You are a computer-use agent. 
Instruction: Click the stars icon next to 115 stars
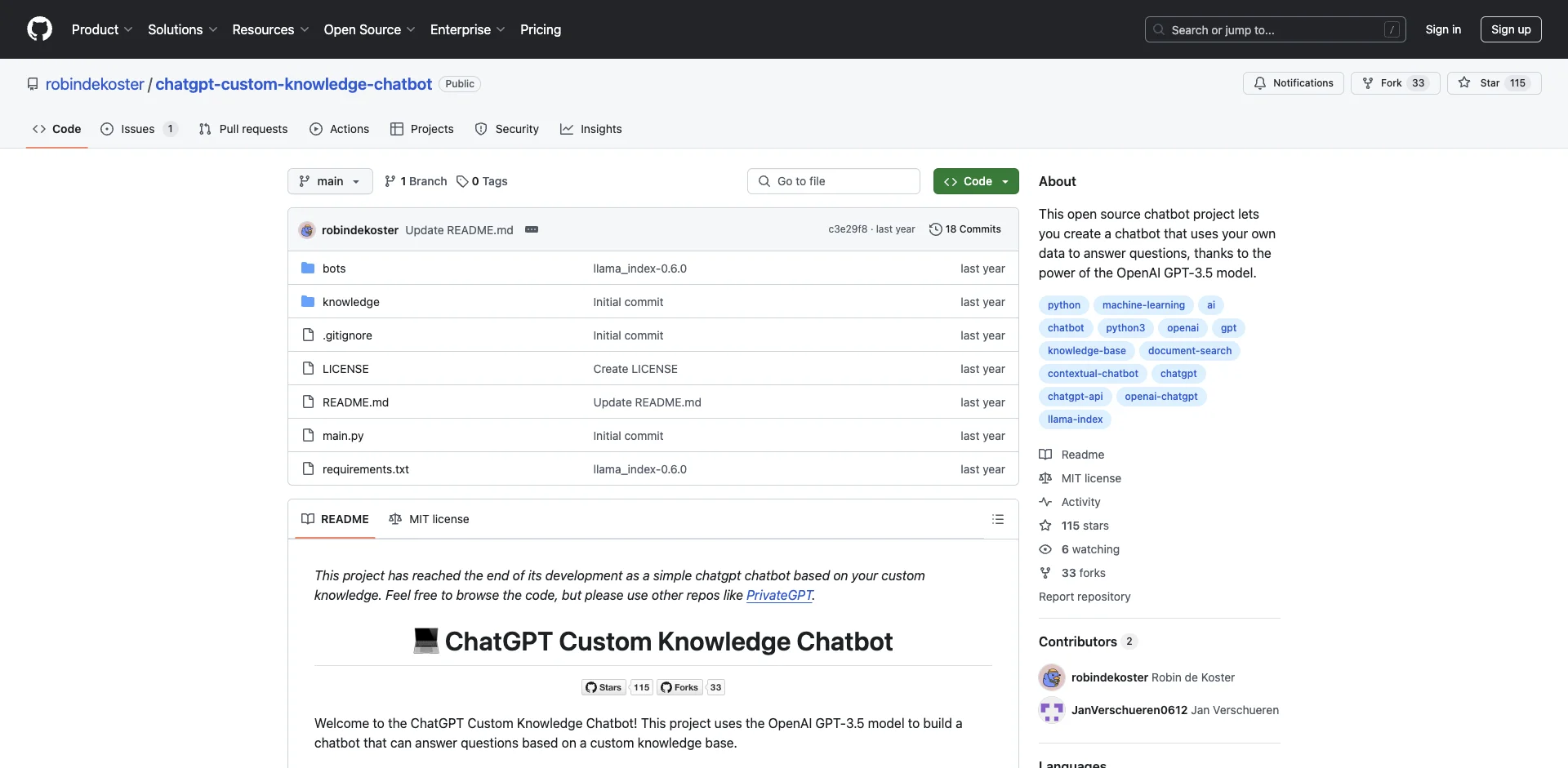(x=1045, y=526)
